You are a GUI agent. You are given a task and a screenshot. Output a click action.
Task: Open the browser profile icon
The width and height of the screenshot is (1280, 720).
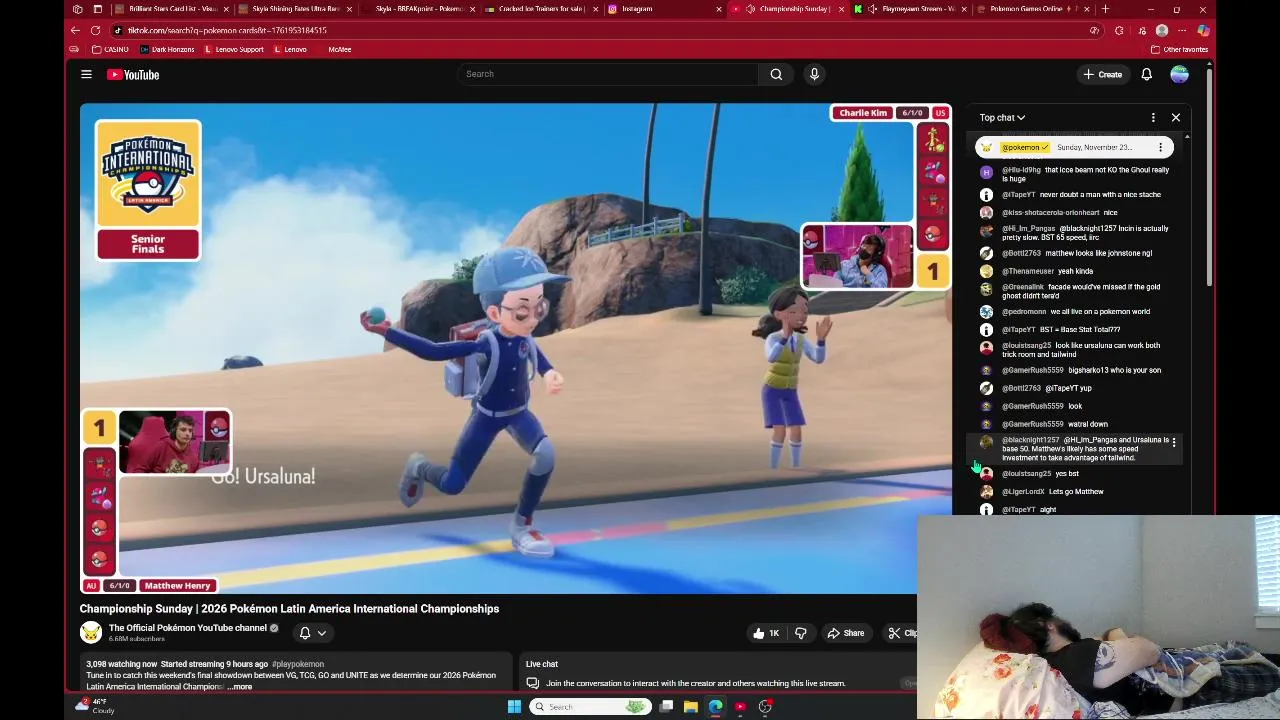[1161, 30]
